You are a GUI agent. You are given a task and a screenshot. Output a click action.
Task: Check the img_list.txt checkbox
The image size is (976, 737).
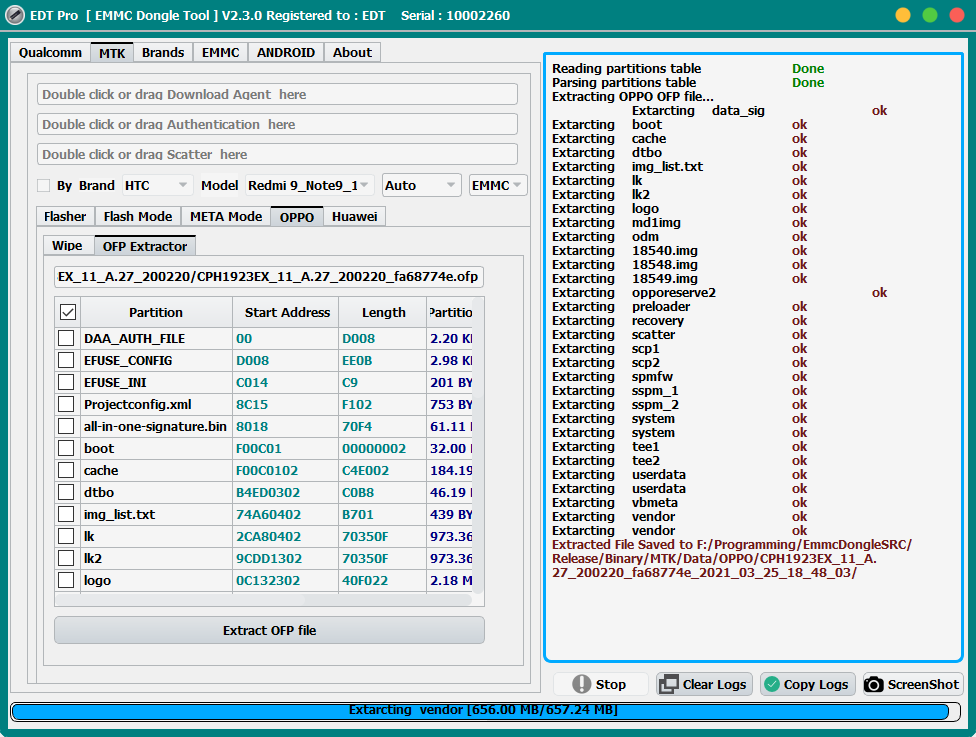(x=66, y=514)
